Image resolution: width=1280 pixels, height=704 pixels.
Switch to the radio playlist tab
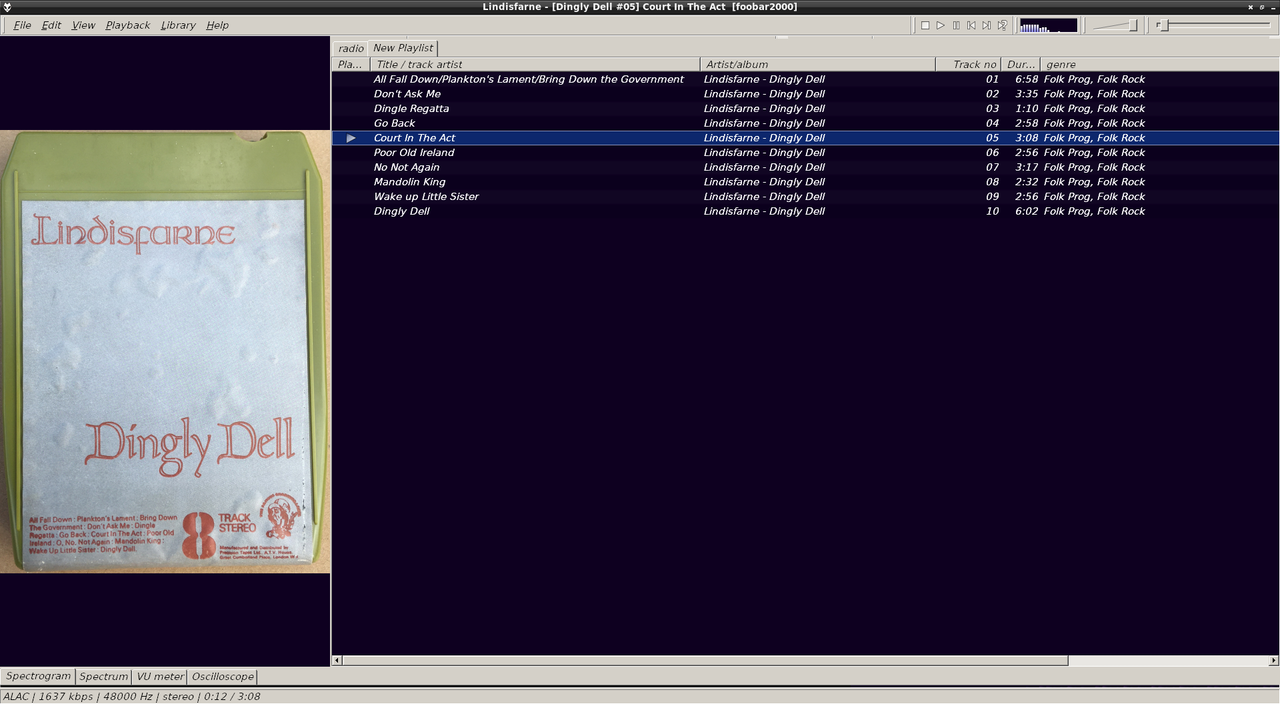click(351, 48)
